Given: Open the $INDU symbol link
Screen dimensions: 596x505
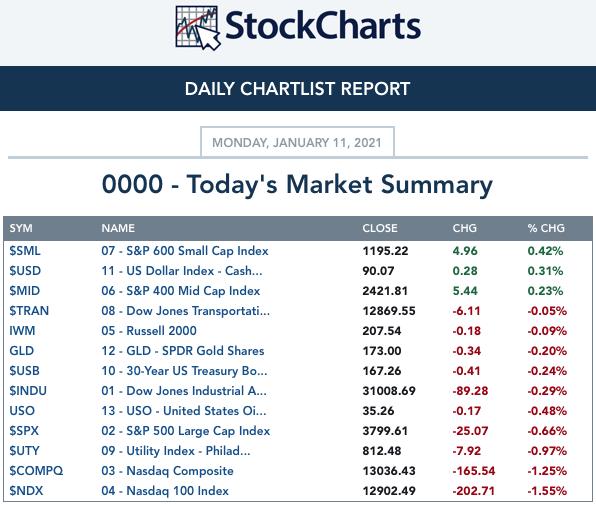Looking at the screenshot, I should click(x=28, y=391).
